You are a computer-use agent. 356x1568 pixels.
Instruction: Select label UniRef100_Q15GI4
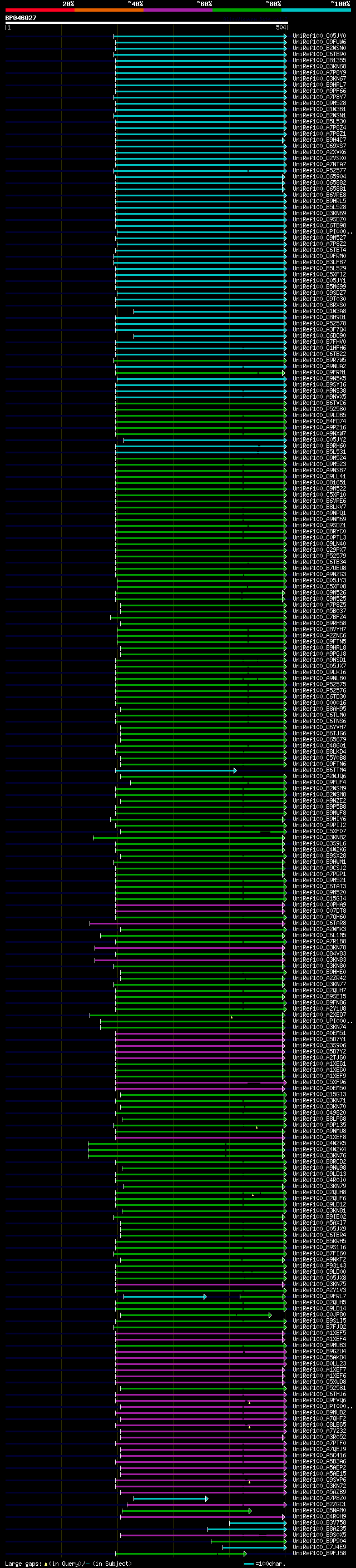pos(319,898)
